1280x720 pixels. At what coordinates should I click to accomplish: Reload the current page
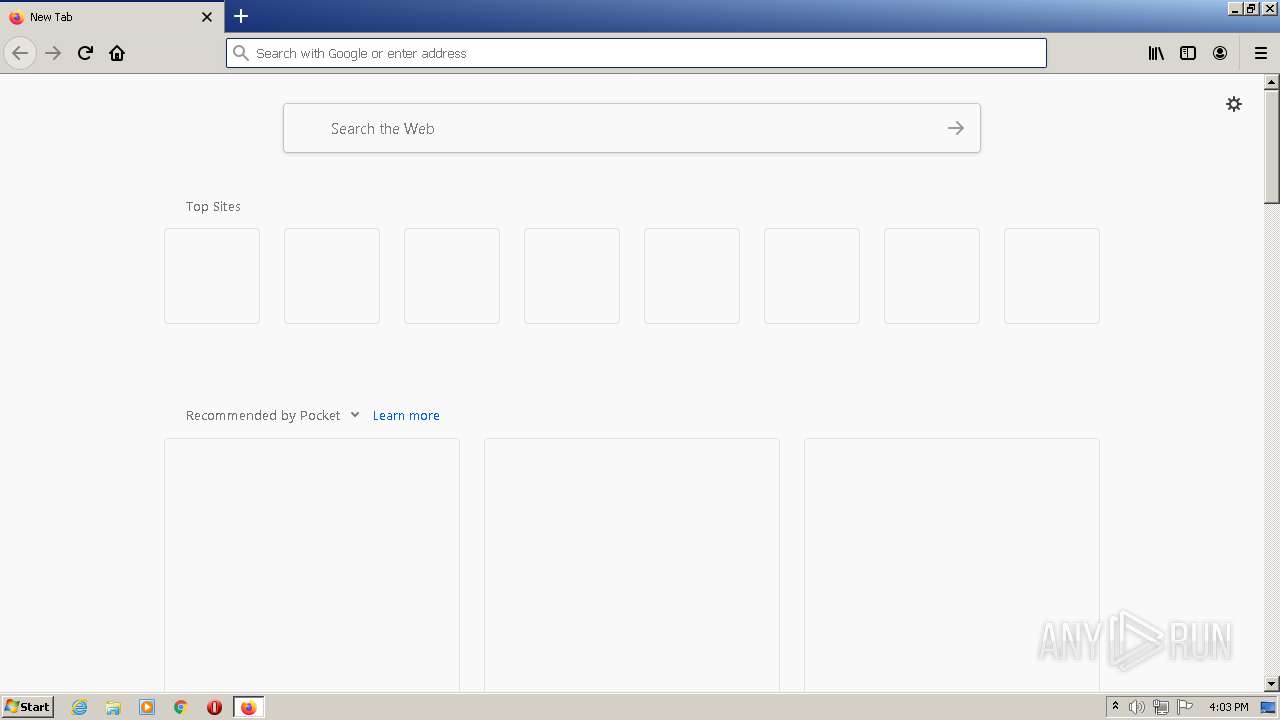click(85, 53)
